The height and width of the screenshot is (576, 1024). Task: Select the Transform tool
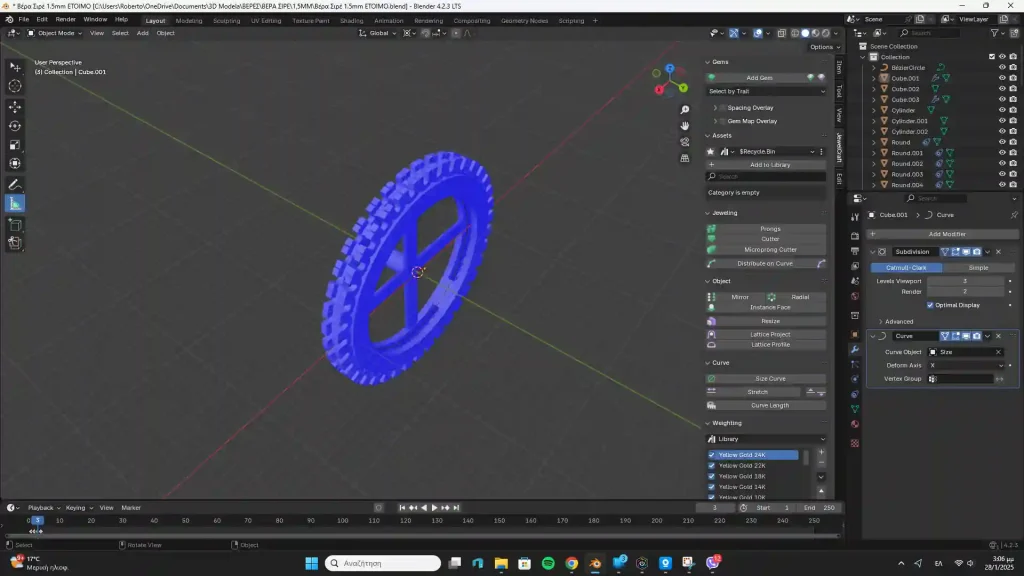coord(15,164)
